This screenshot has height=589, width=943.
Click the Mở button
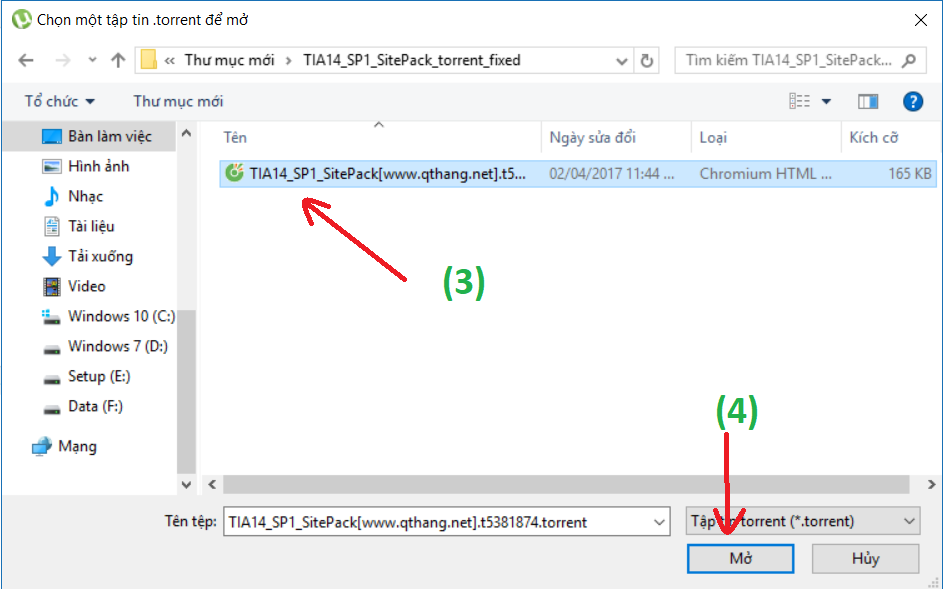click(x=740, y=559)
